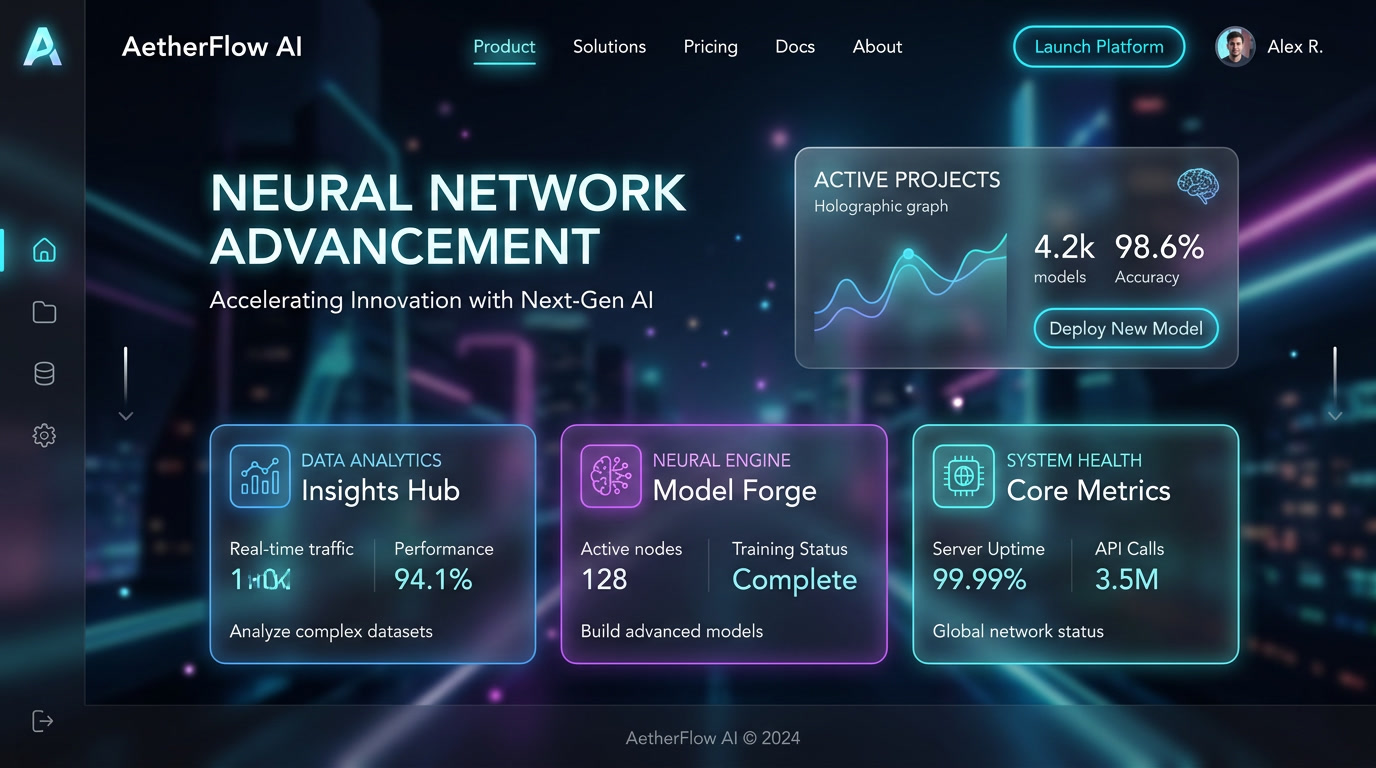Open the Projects folder icon in the sidebar
1376x768 pixels.
44,311
